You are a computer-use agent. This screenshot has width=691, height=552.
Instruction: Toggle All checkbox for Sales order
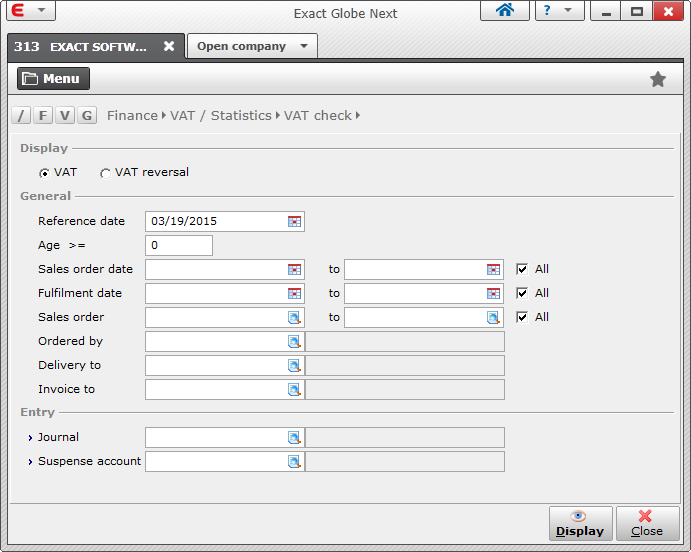pos(522,317)
